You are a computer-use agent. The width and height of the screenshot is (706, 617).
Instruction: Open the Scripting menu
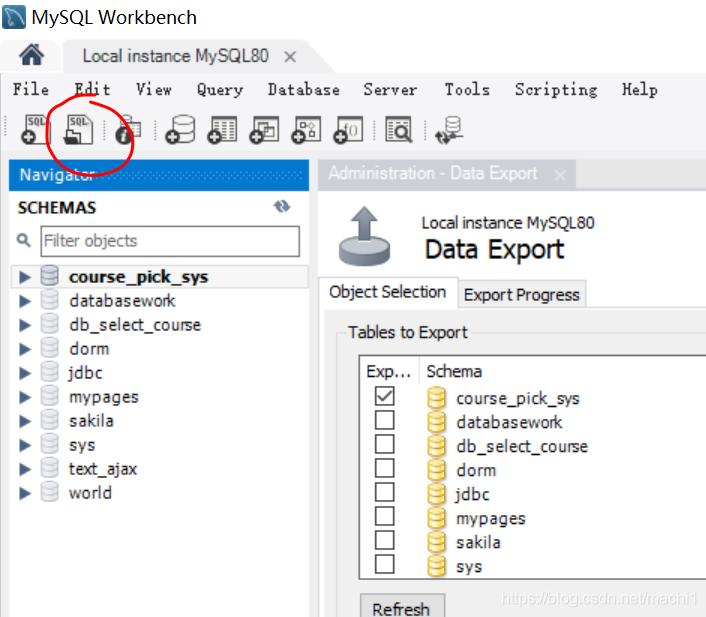pyautogui.click(x=556, y=90)
